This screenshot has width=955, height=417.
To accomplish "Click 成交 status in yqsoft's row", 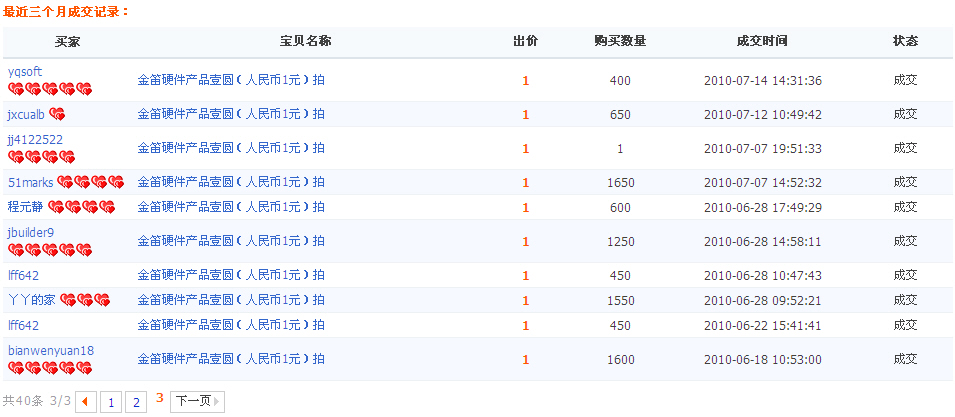I will [x=906, y=80].
